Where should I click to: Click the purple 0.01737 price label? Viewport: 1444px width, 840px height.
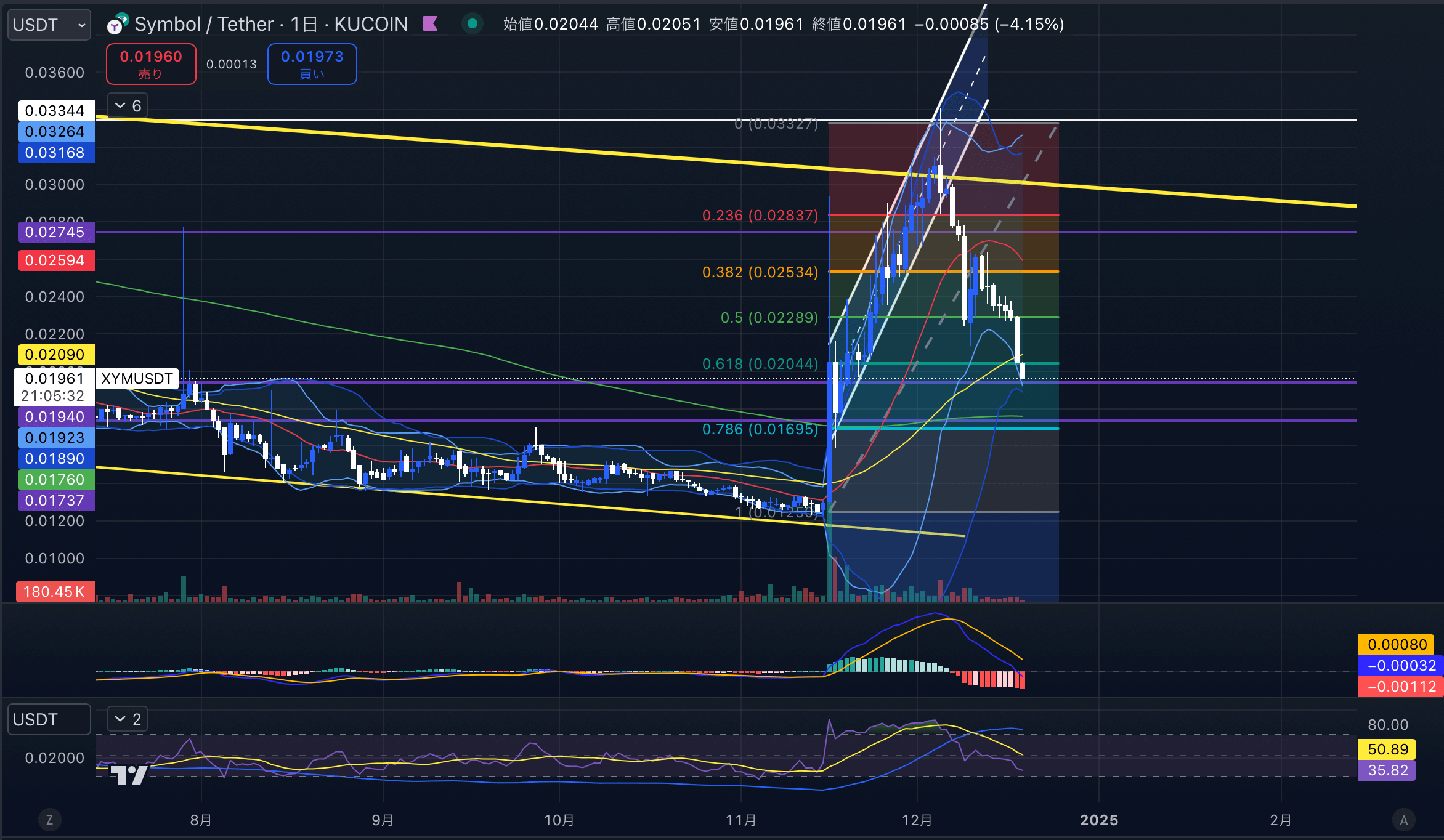[x=55, y=501]
